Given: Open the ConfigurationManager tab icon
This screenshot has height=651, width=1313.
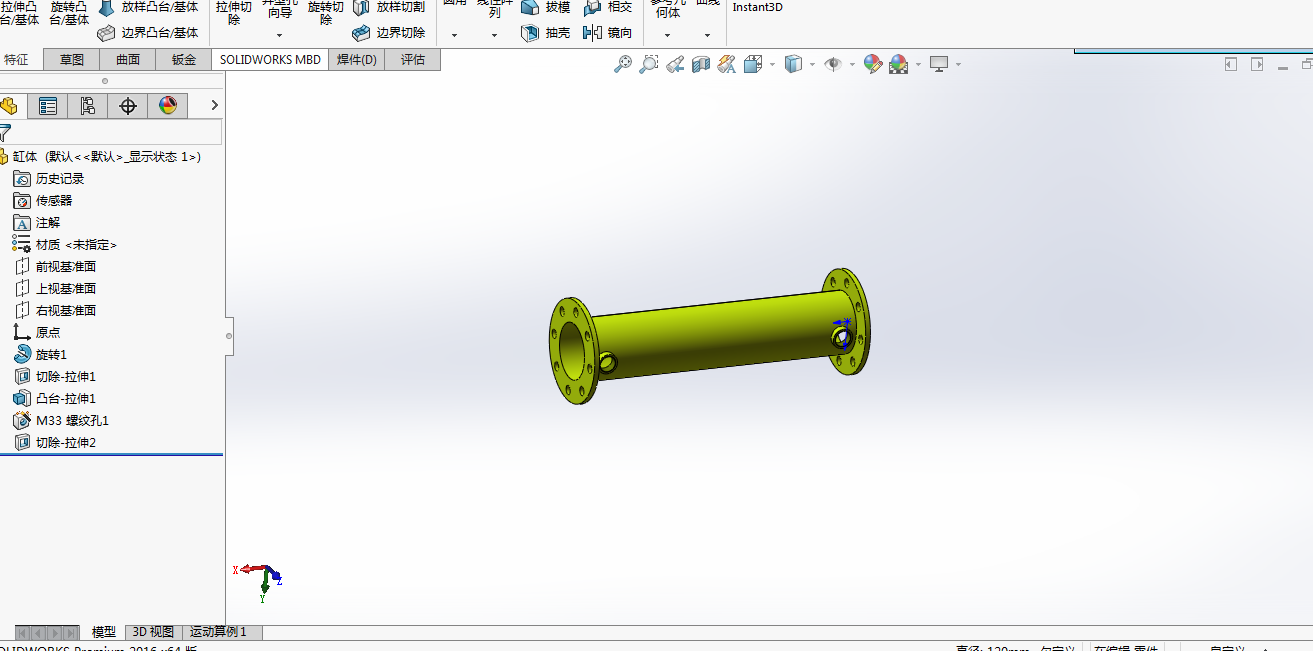Looking at the screenshot, I should [x=88, y=105].
